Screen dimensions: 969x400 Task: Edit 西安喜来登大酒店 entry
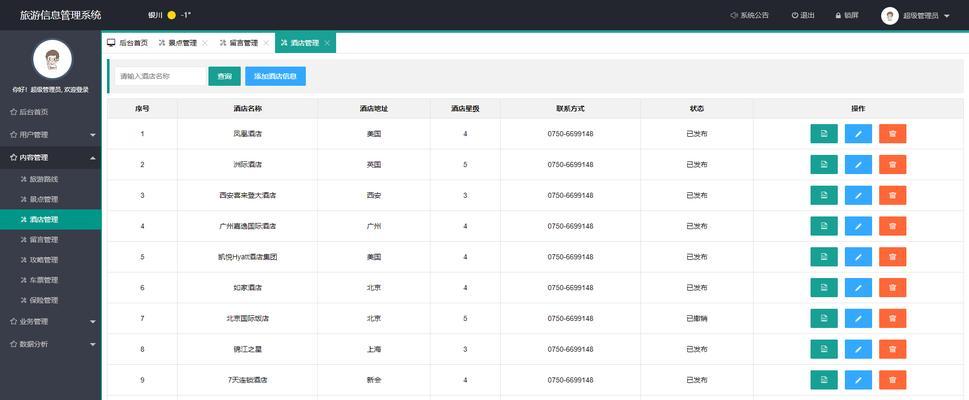858,195
